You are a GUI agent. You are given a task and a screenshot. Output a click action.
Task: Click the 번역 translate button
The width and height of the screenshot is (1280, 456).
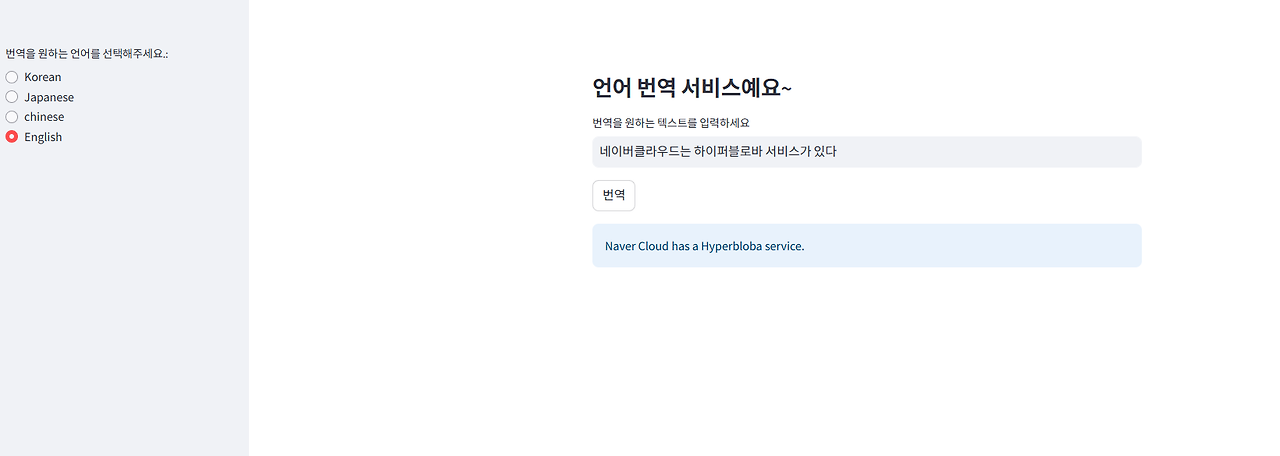click(x=614, y=195)
